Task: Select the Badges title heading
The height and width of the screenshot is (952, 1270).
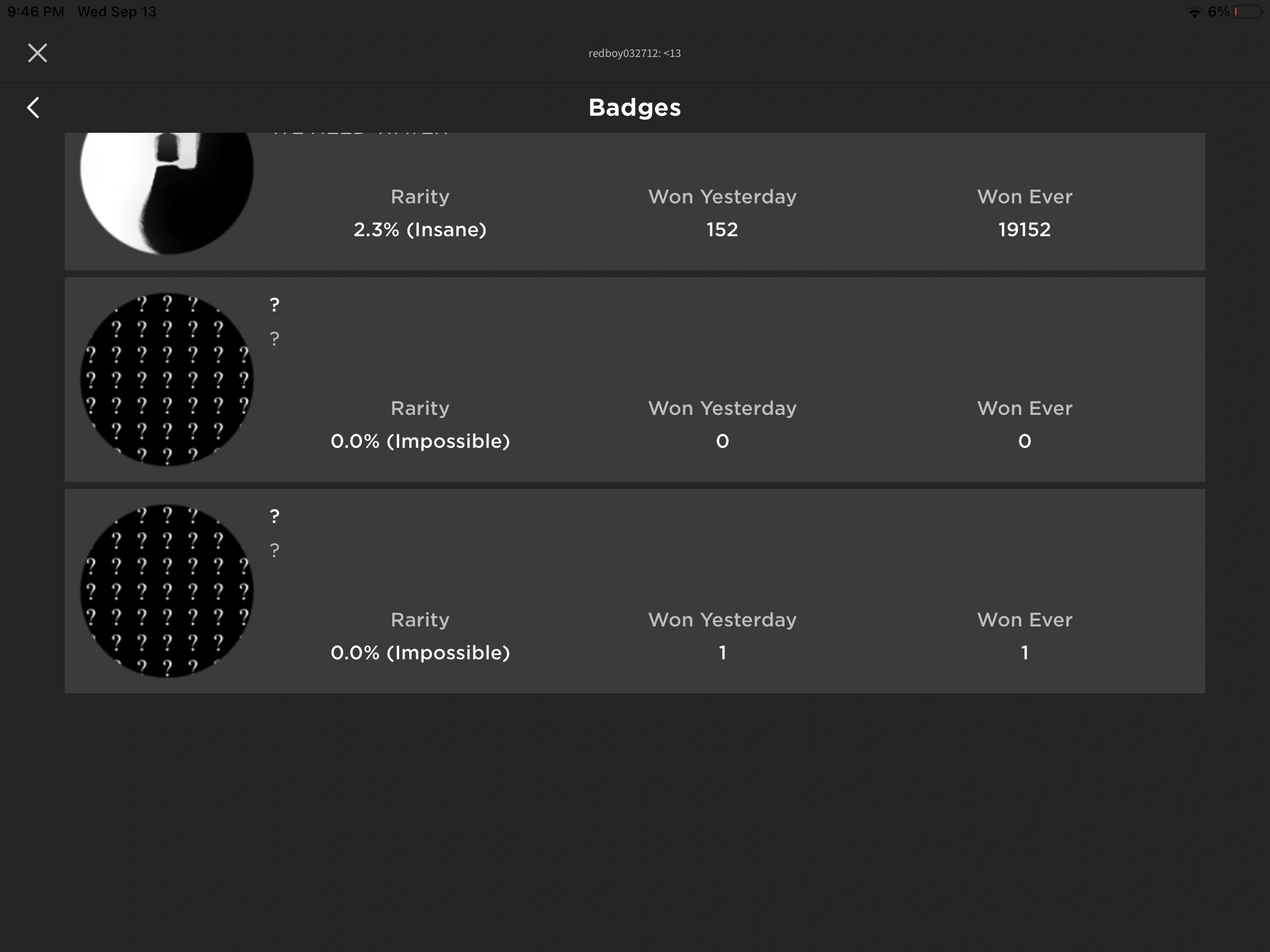Action: tap(634, 107)
